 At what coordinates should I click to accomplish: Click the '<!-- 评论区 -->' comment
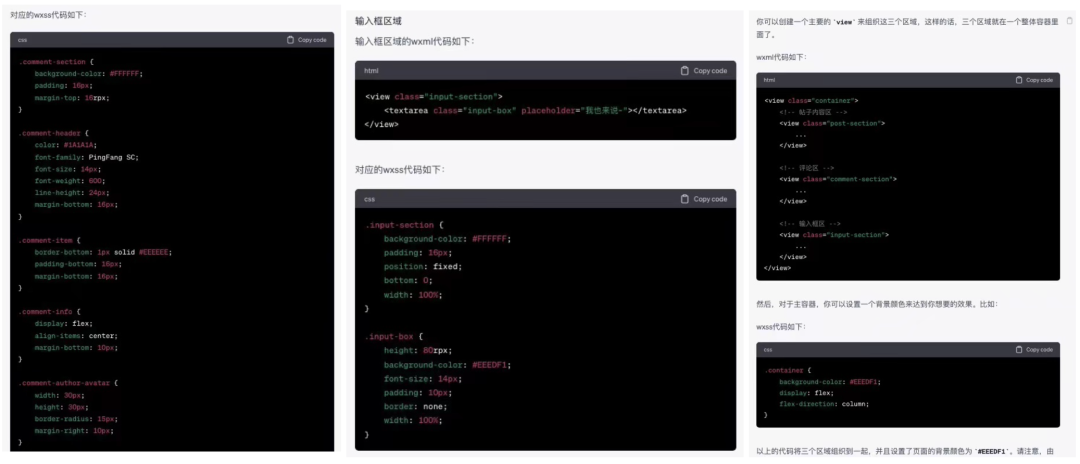(807, 168)
